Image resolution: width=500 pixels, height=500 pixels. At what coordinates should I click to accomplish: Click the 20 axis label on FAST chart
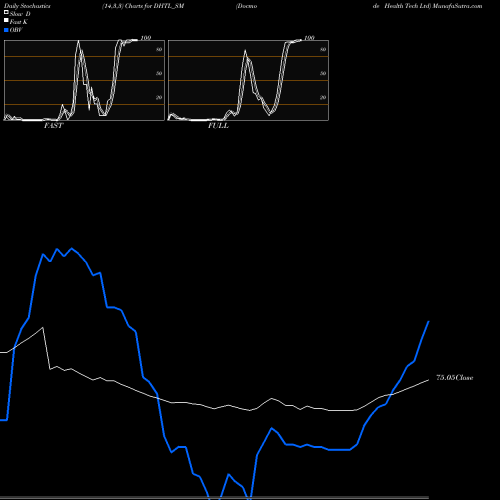click(x=159, y=97)
